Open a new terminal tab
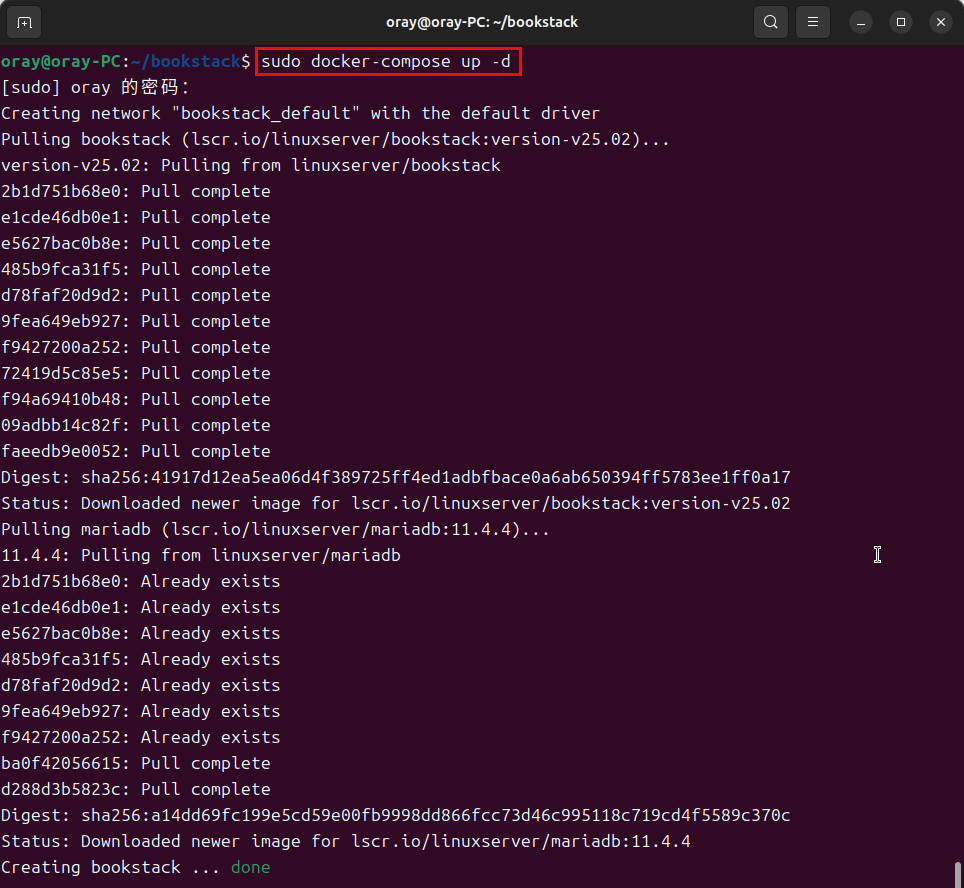 [x=24, y=21]
